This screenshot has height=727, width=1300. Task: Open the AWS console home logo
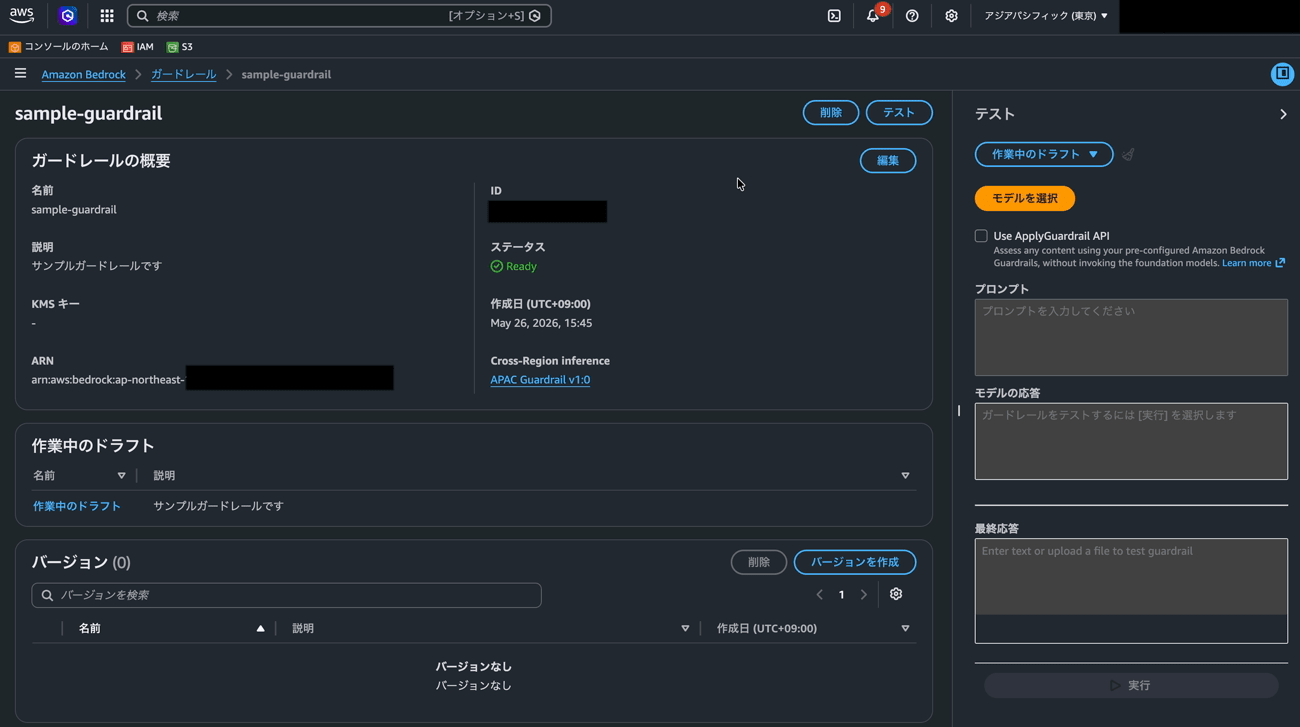[21, 15]
